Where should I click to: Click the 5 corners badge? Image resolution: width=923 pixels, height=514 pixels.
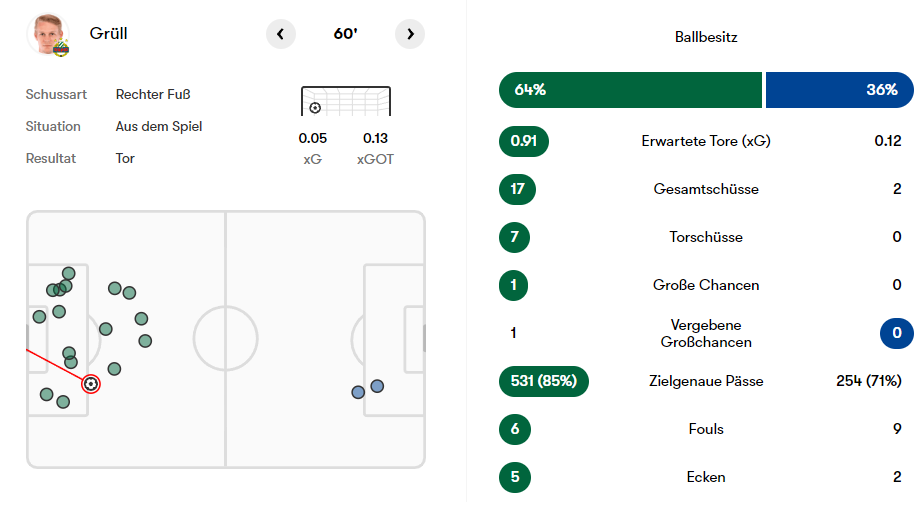(x=514, y=477)
